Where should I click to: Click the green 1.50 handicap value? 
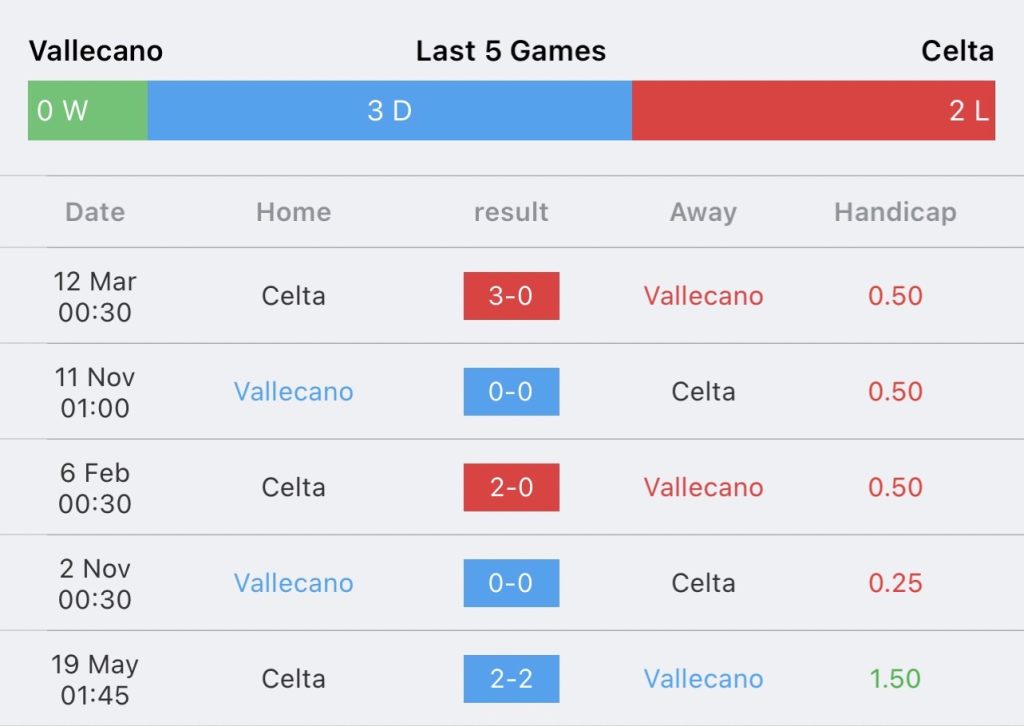pyautogui.click(x=895, y=679)
